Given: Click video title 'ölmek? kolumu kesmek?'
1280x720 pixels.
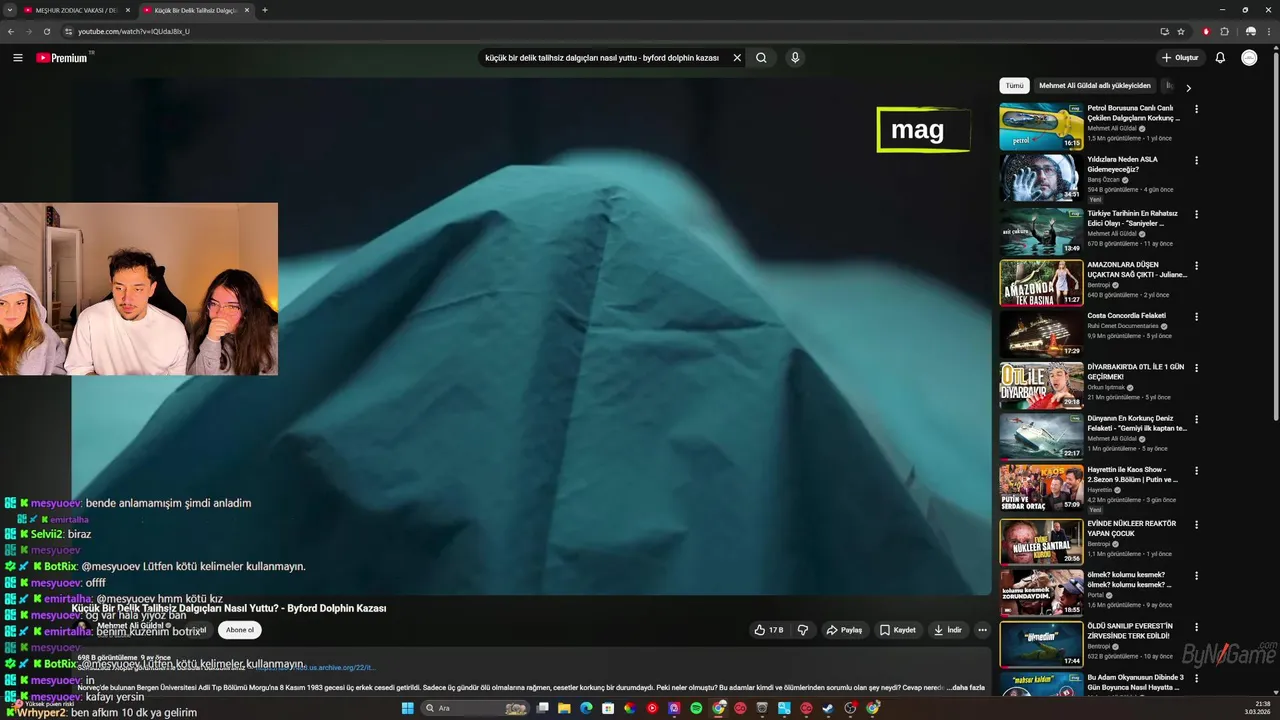Looking at the screenshot, I should coord(1129,579).
